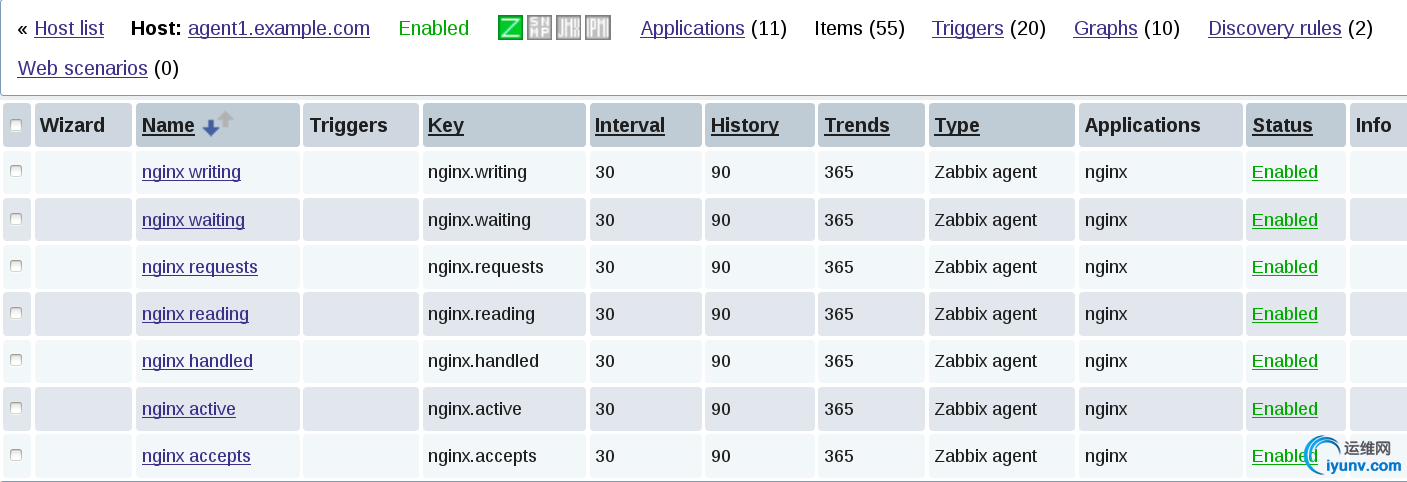1407x482 pixels.
Task: Check the box for nginx requests row
Action: pos(16,266)
